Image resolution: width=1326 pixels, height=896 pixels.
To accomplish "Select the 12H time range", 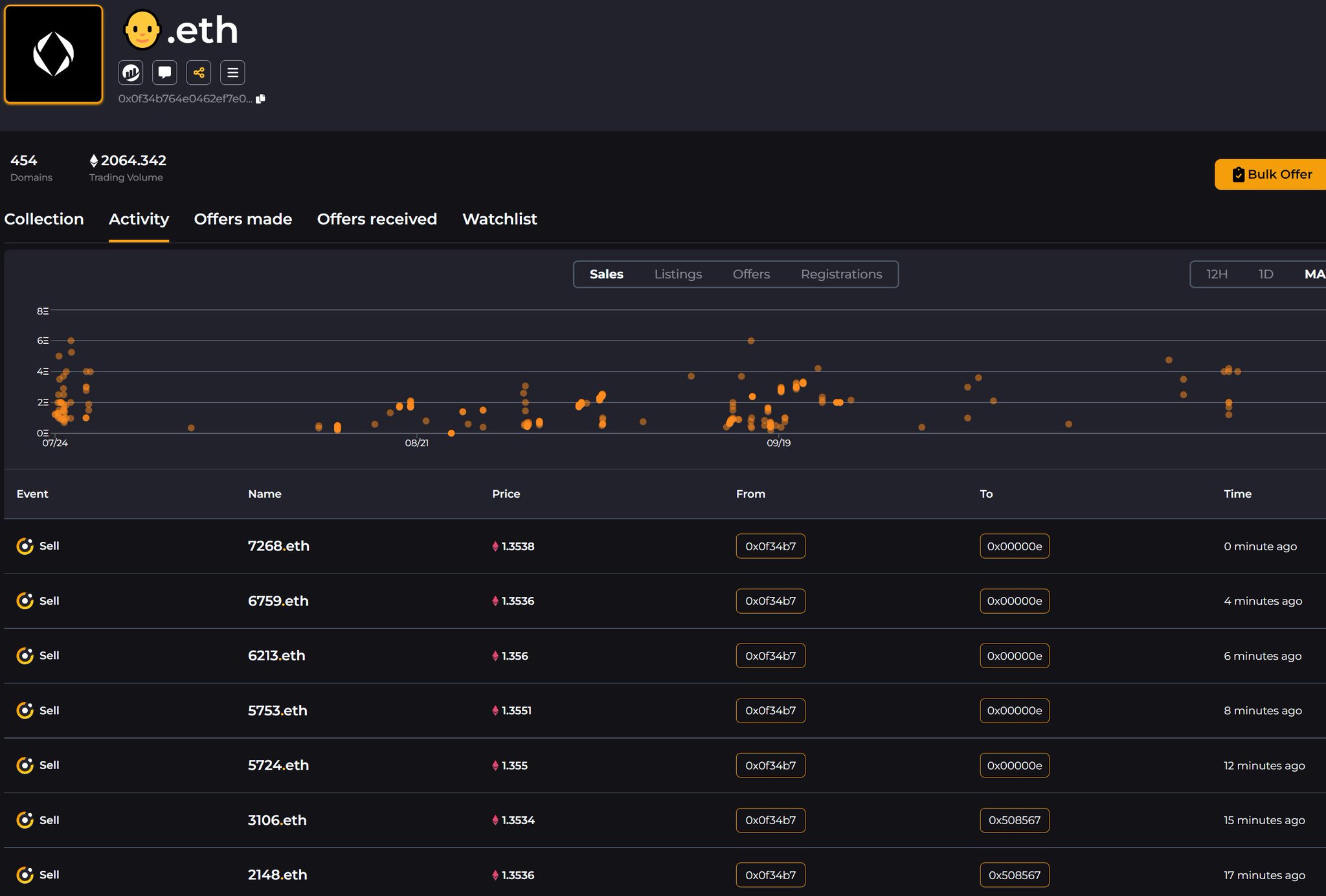I will pos(1216,274).
